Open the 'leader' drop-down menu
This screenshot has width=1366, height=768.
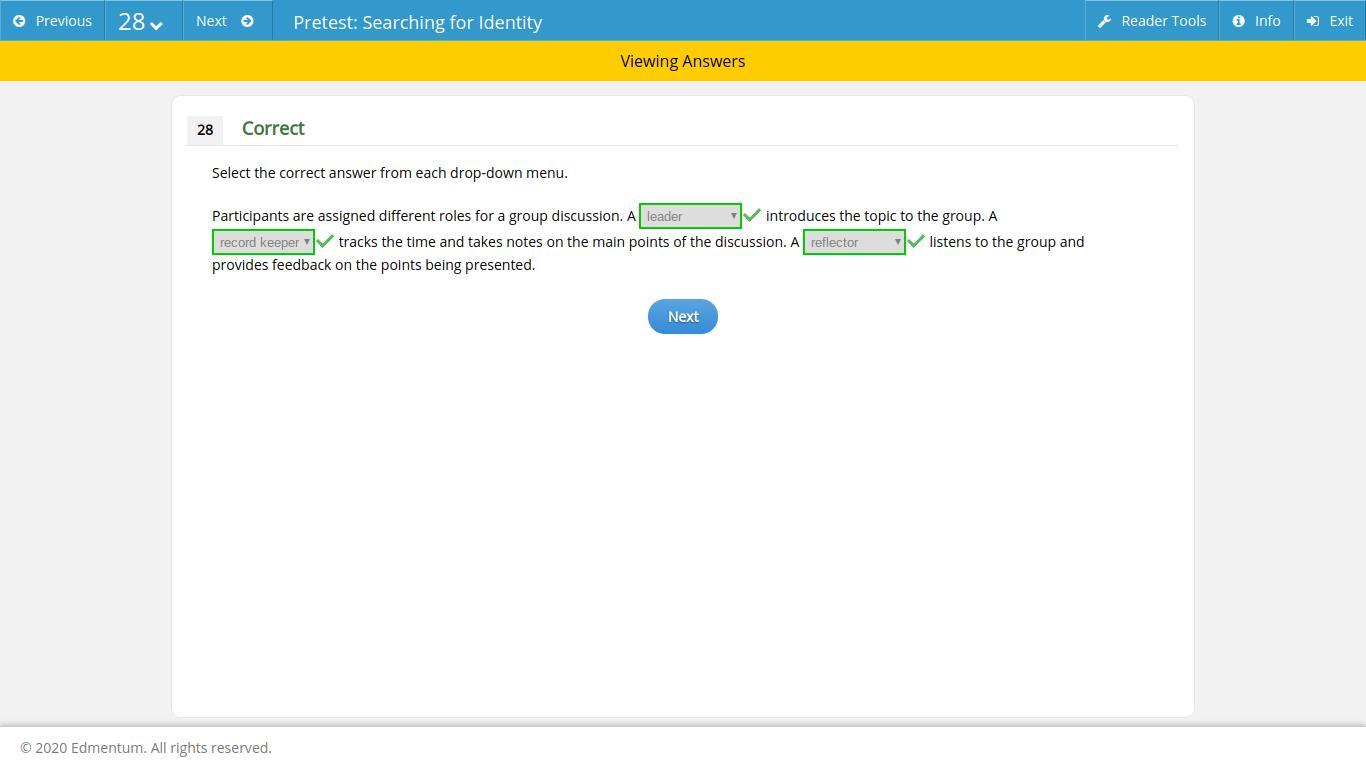[x=690, y=216]
